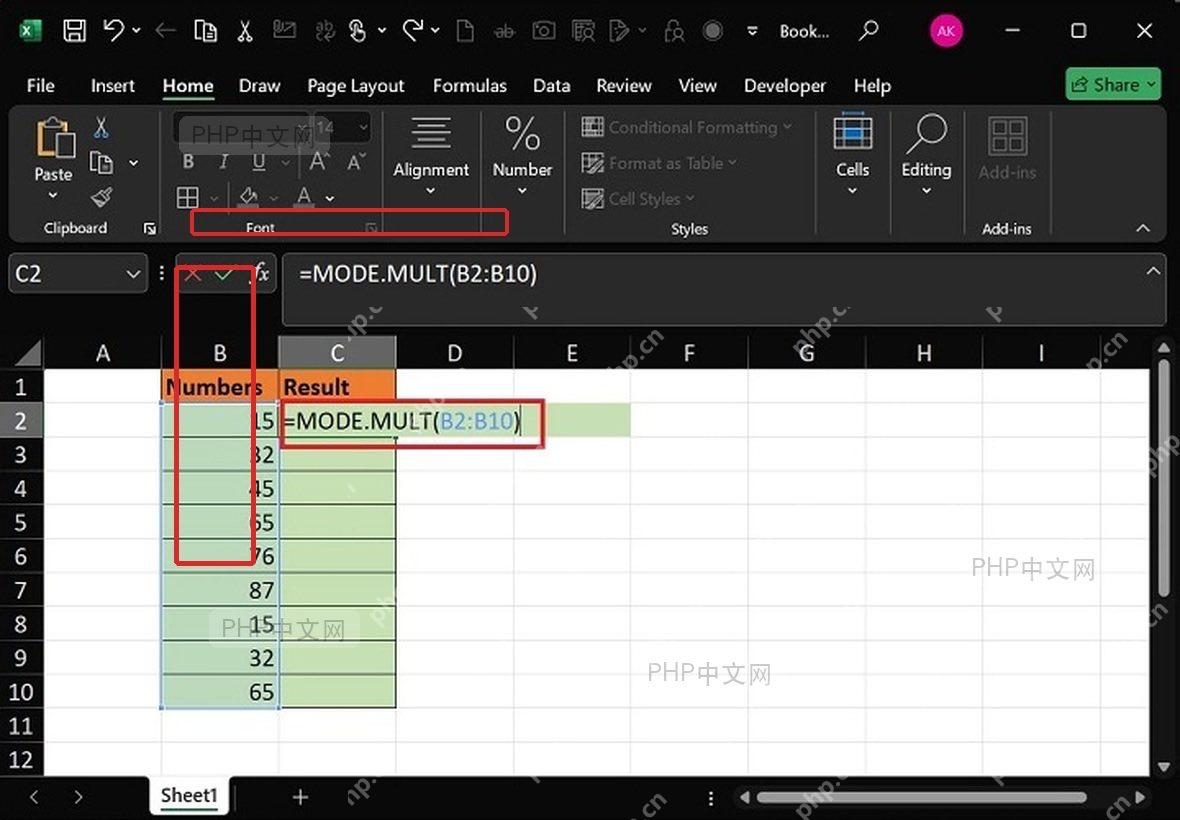Click the Camera icon in the title bar
1180x820 pixels.
click(543, 31)
